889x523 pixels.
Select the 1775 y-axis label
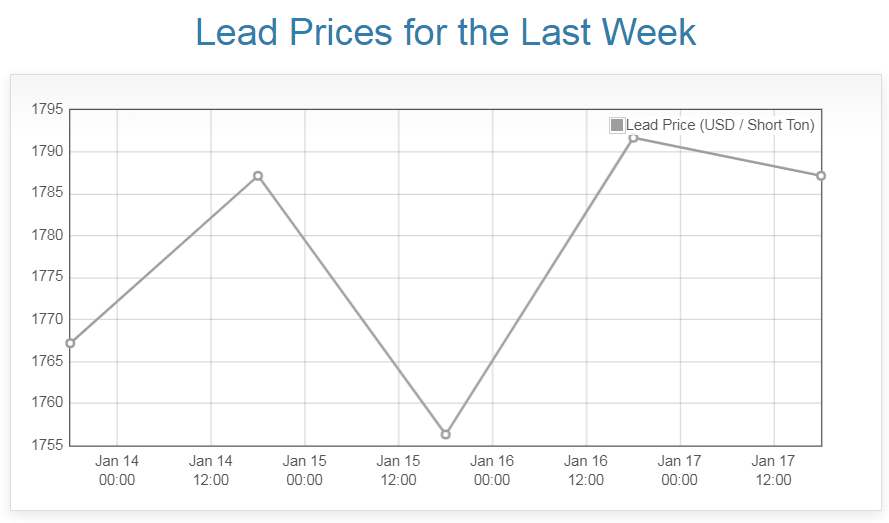click(47, 277)
